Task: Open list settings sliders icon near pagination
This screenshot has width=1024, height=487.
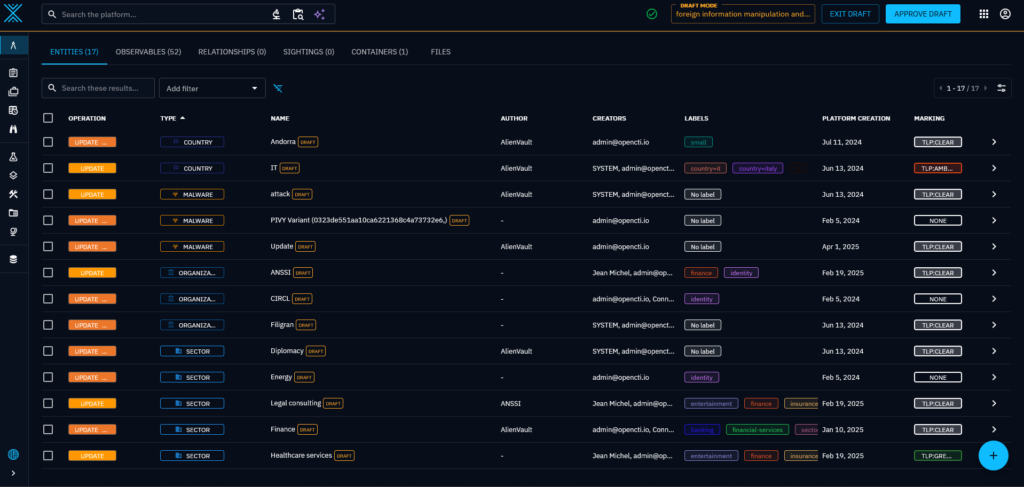Action: point(1002,88)
